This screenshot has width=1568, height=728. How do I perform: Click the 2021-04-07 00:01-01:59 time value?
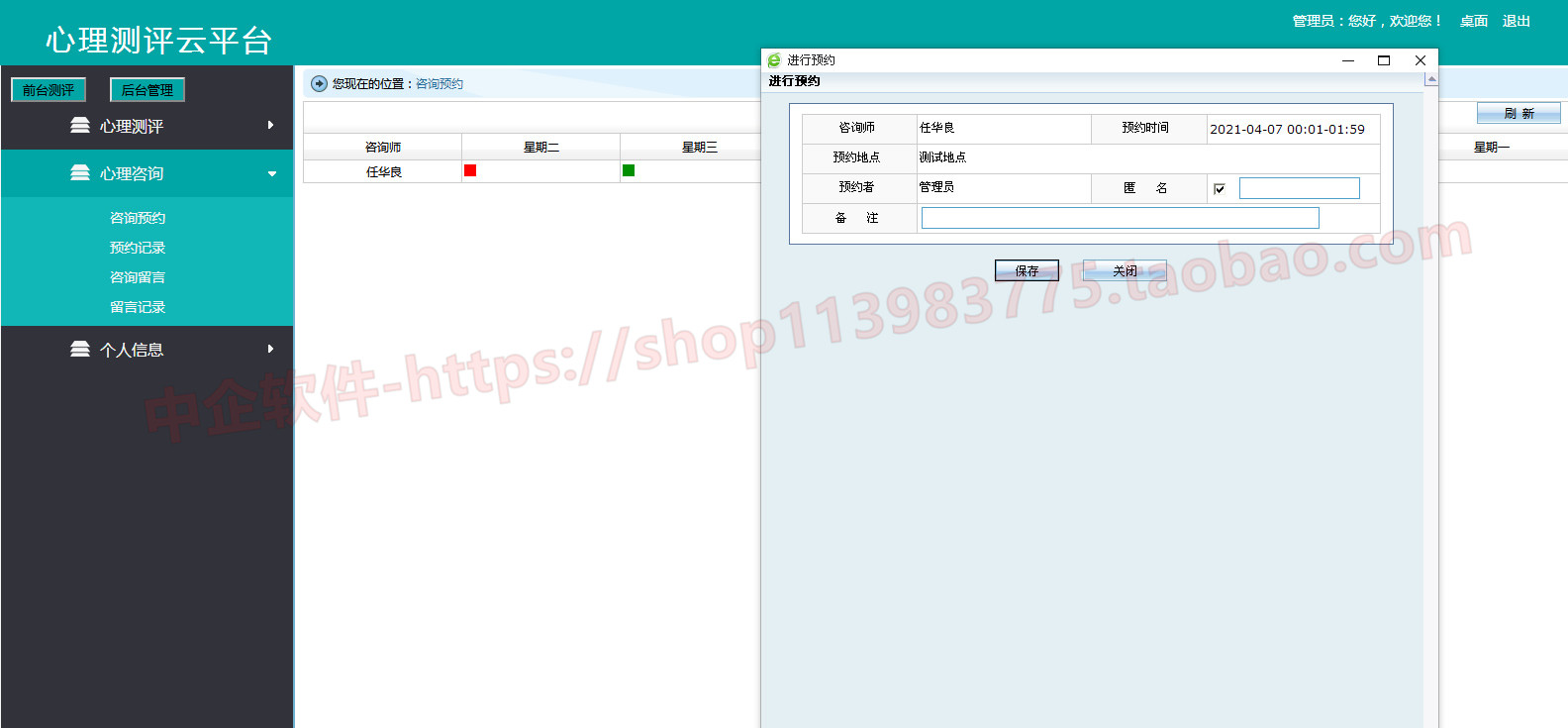tap(1287, 129)
